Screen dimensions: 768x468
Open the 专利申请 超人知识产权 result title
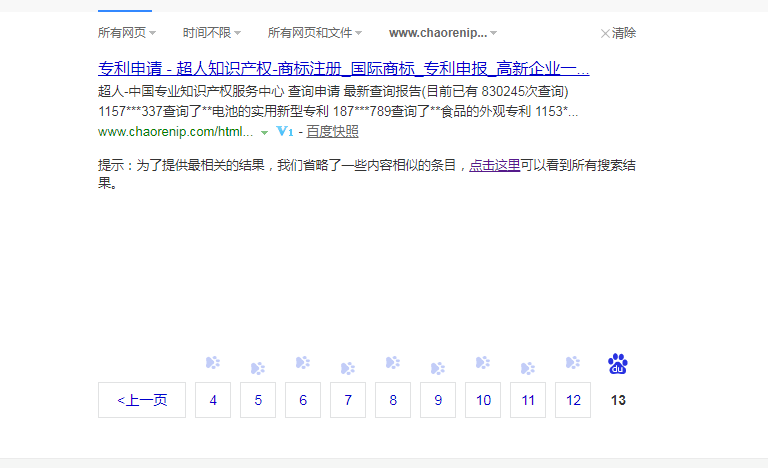tap(343, 69)
